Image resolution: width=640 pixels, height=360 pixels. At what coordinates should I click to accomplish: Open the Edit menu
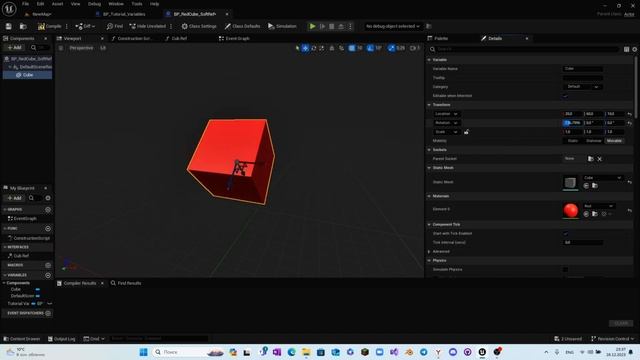[40, 4]
